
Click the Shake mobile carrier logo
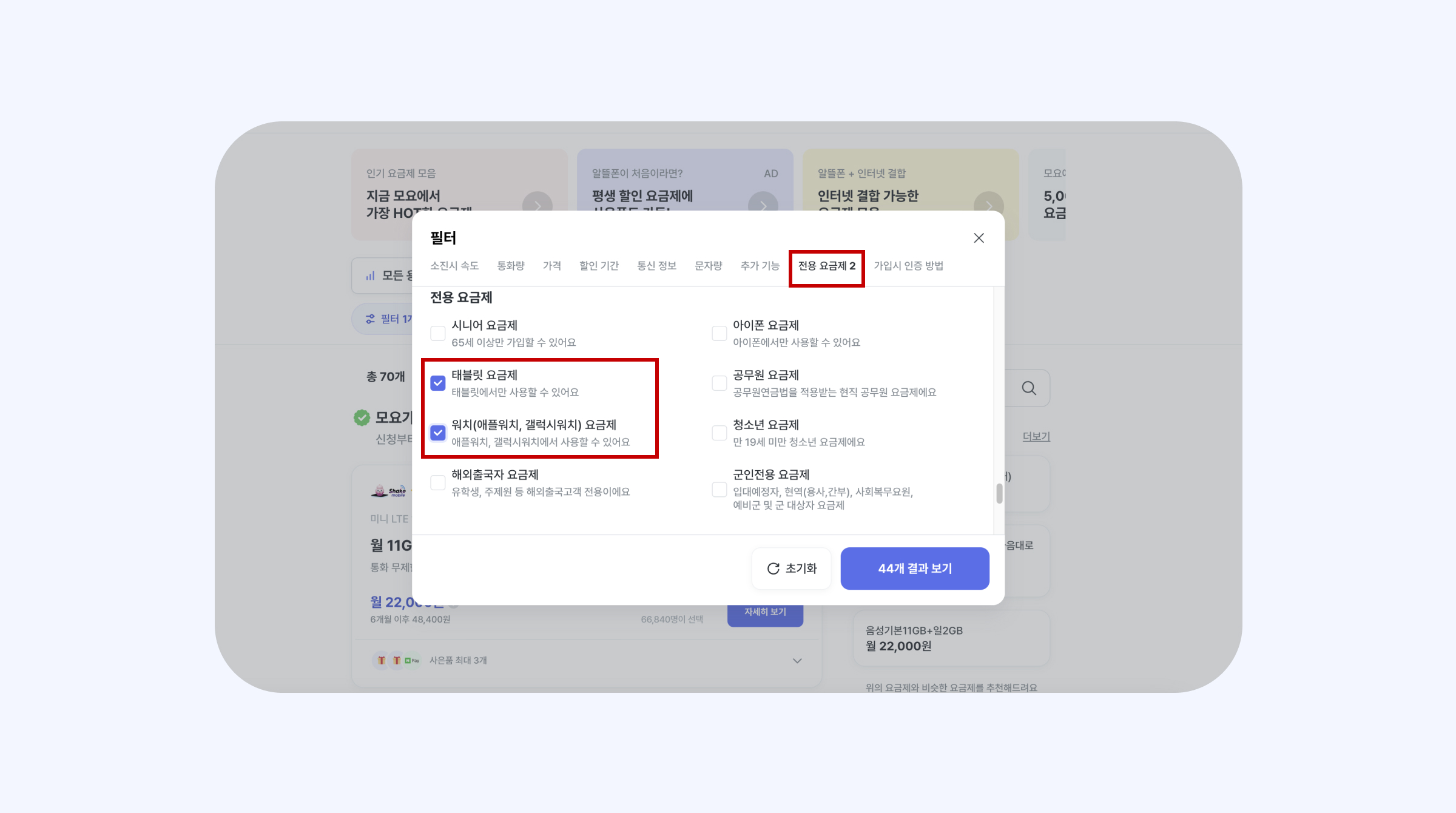(x=388, y=491)
